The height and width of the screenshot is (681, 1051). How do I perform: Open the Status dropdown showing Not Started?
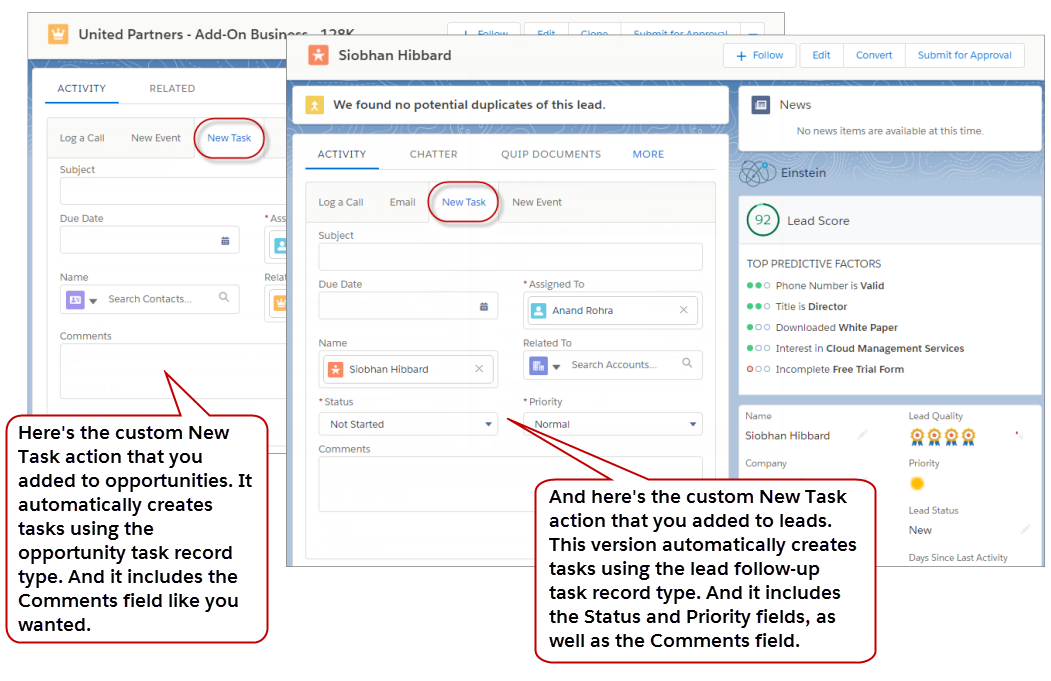408,424
